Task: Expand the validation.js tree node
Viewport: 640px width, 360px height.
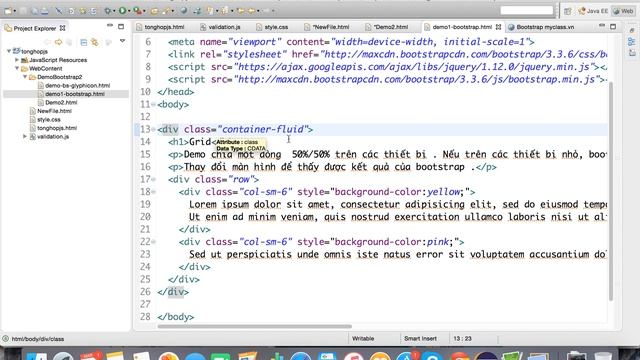Action: click(25, 136)
